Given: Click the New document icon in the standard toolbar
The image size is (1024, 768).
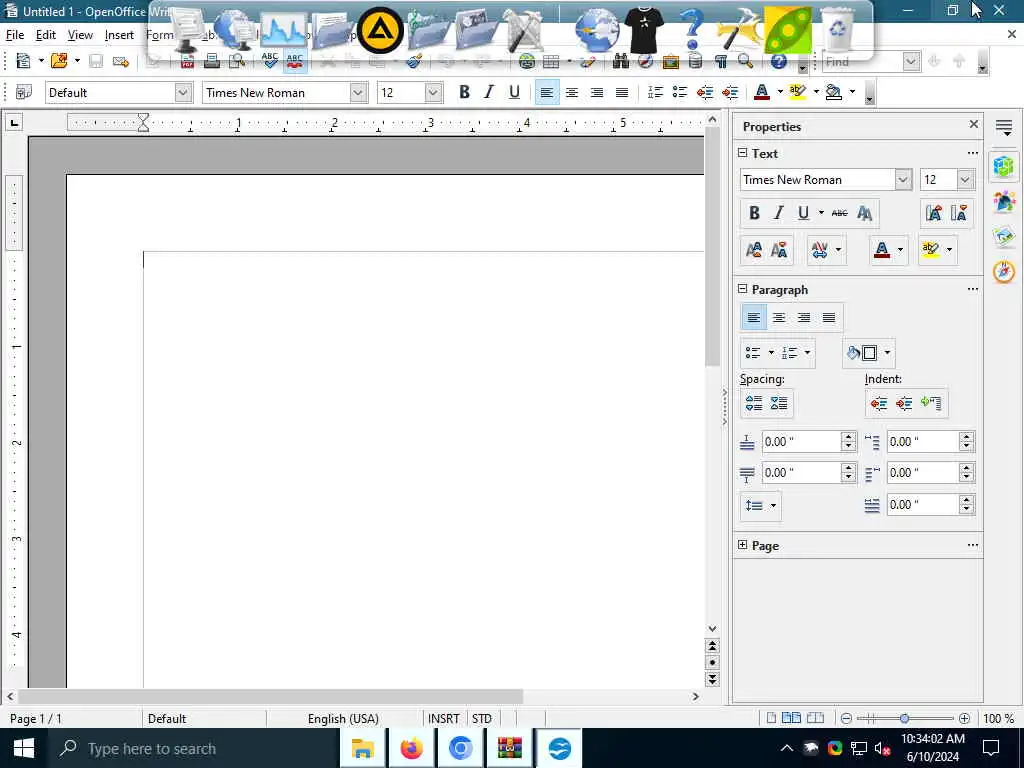Looking at the screenshot, I should [23, 61].
